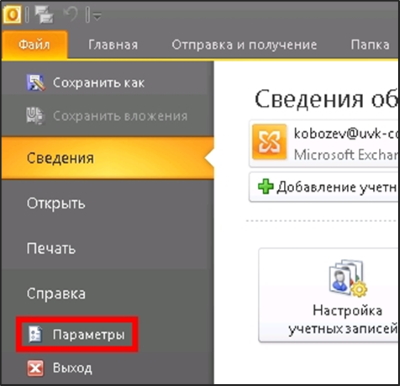
Task: Select the Сведения menu item
Action: coord(107,158)
